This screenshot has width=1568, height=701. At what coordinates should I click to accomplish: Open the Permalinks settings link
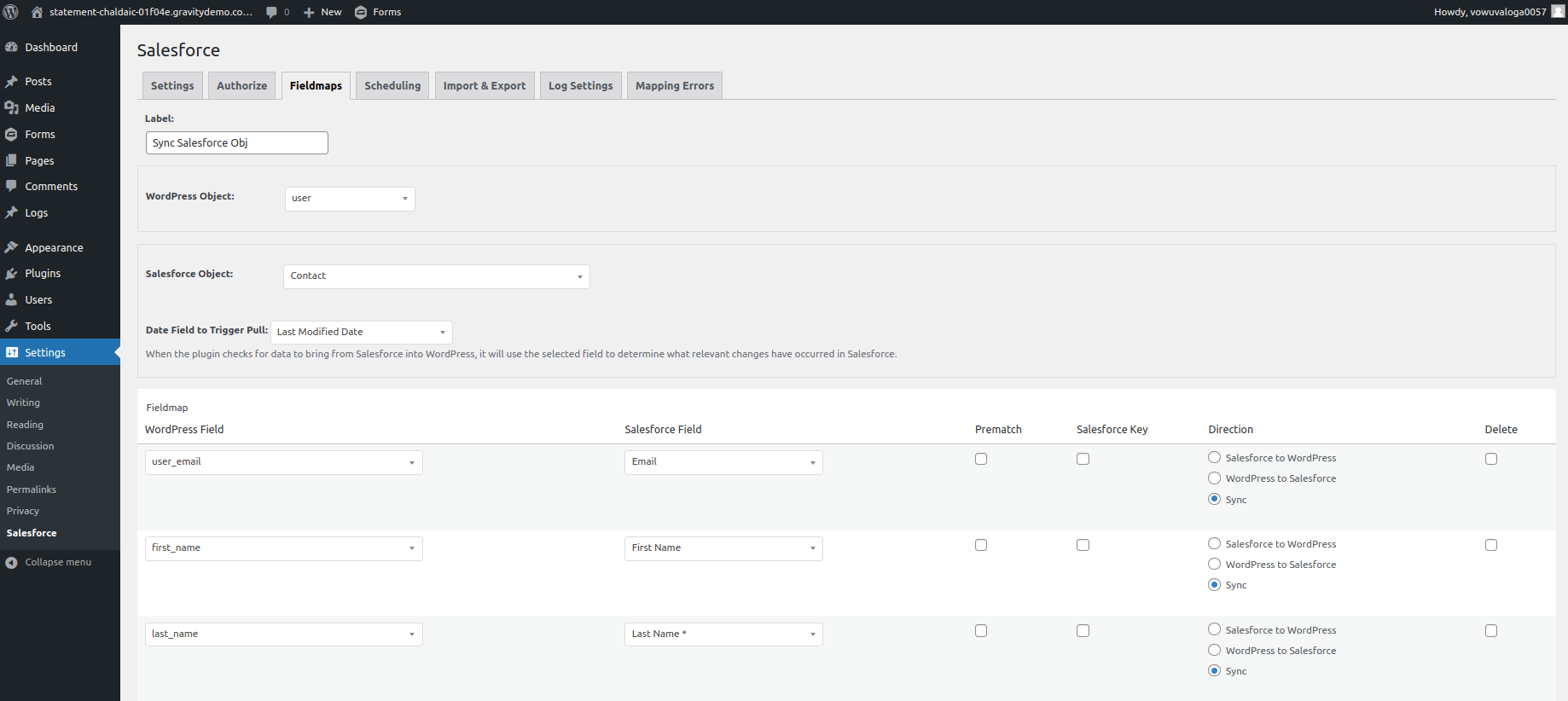pyautogui.click(x=32, y=490)
